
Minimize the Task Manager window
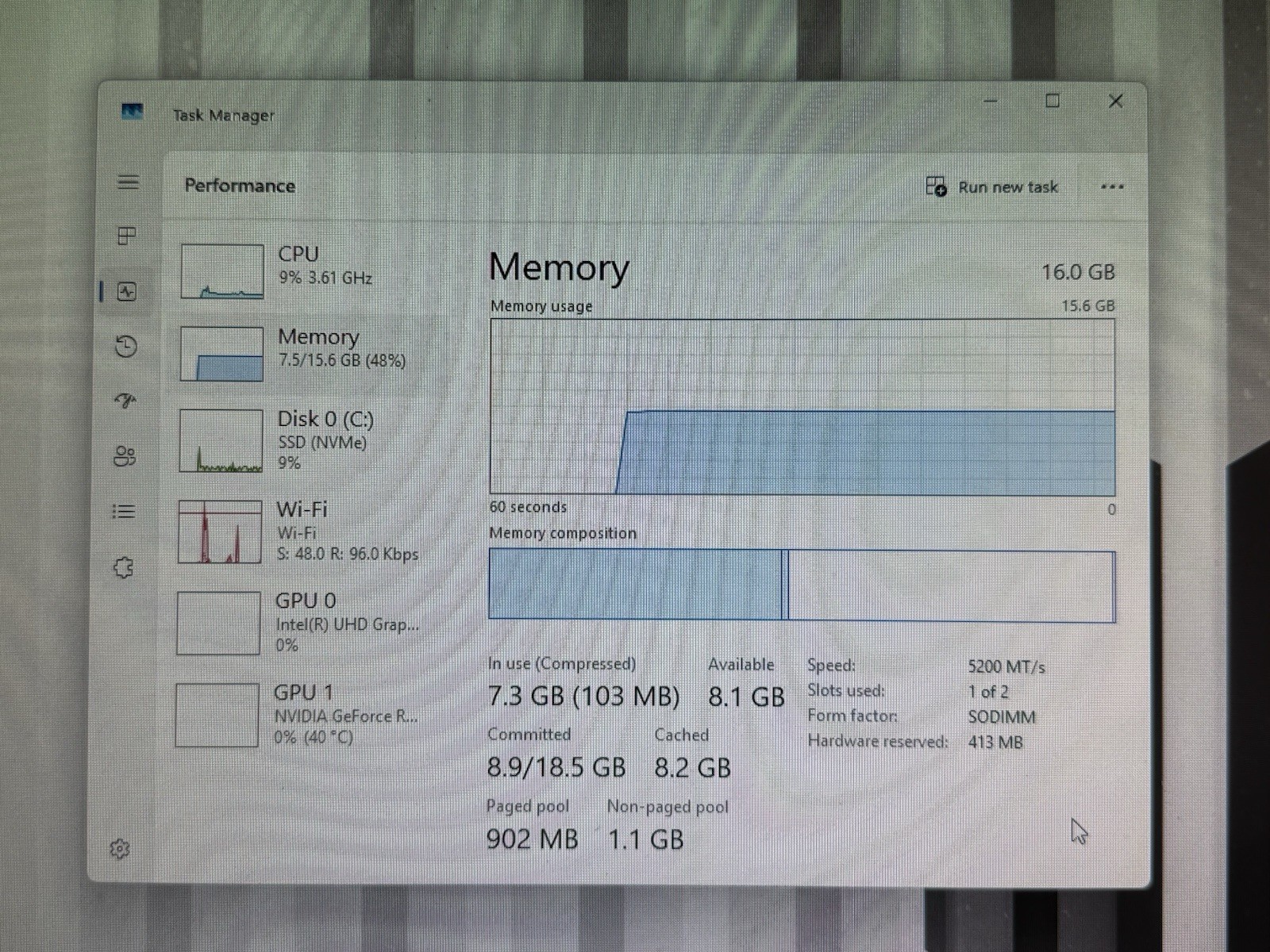(991, 101)
